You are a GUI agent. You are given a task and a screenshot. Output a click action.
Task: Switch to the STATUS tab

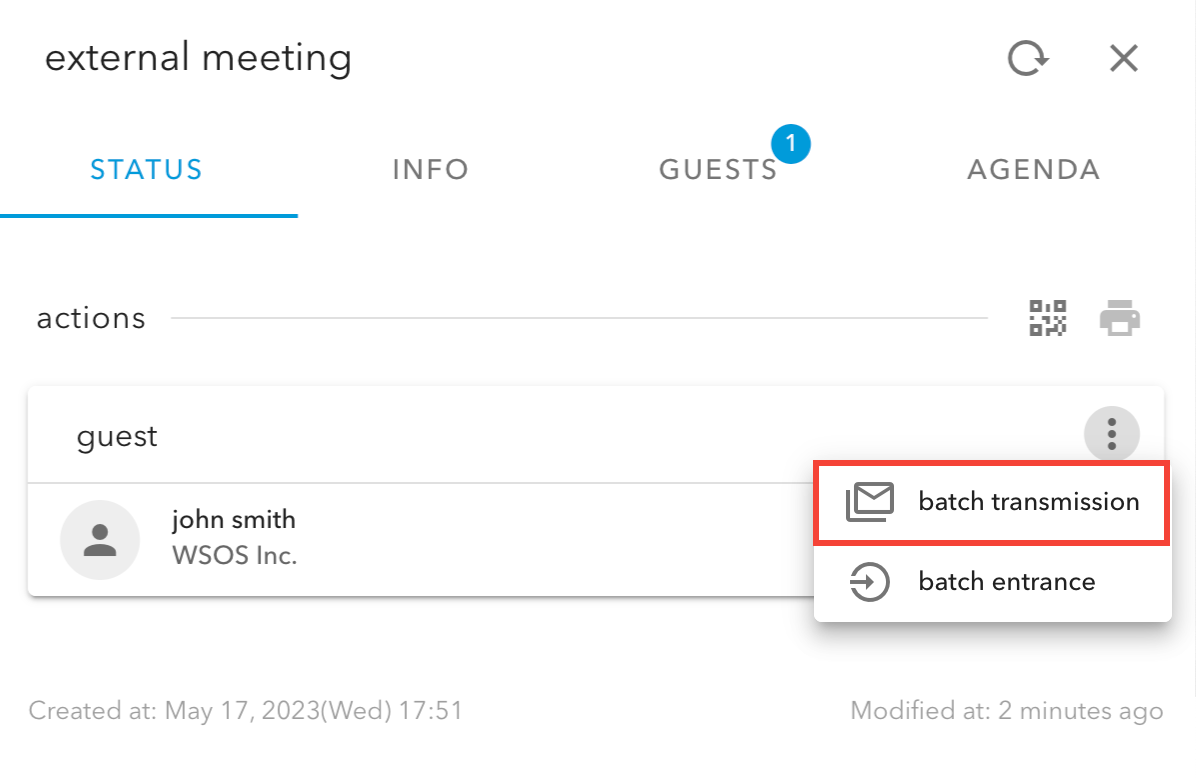[147, 170]
